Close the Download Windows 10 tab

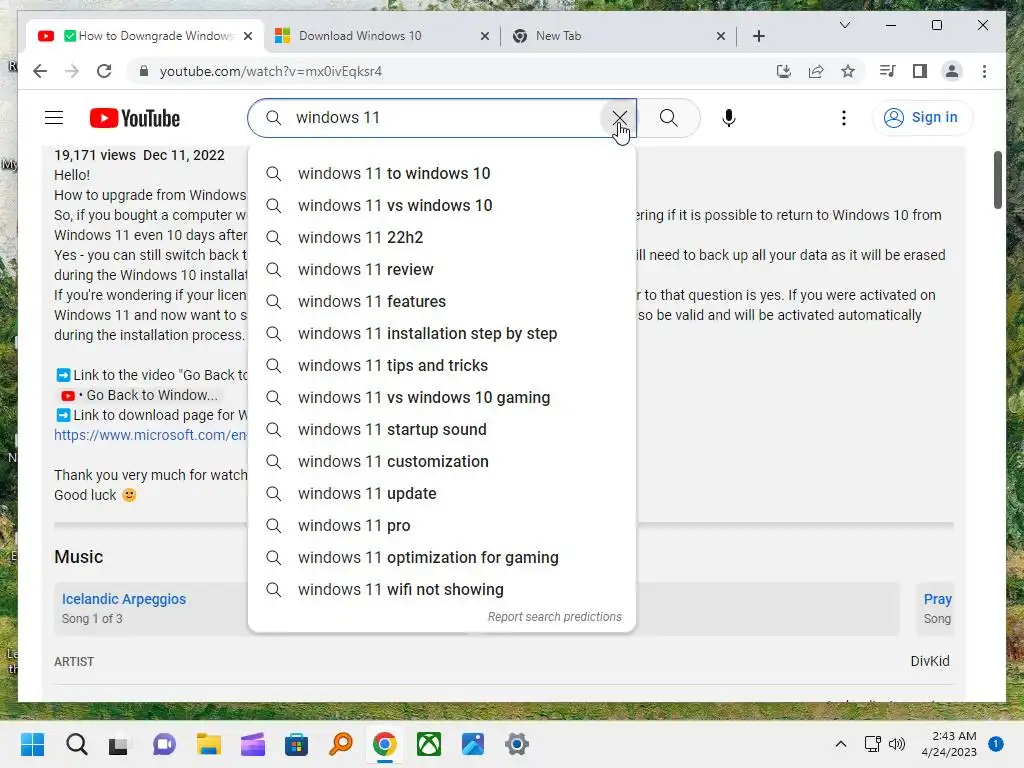tap(485, 36)
